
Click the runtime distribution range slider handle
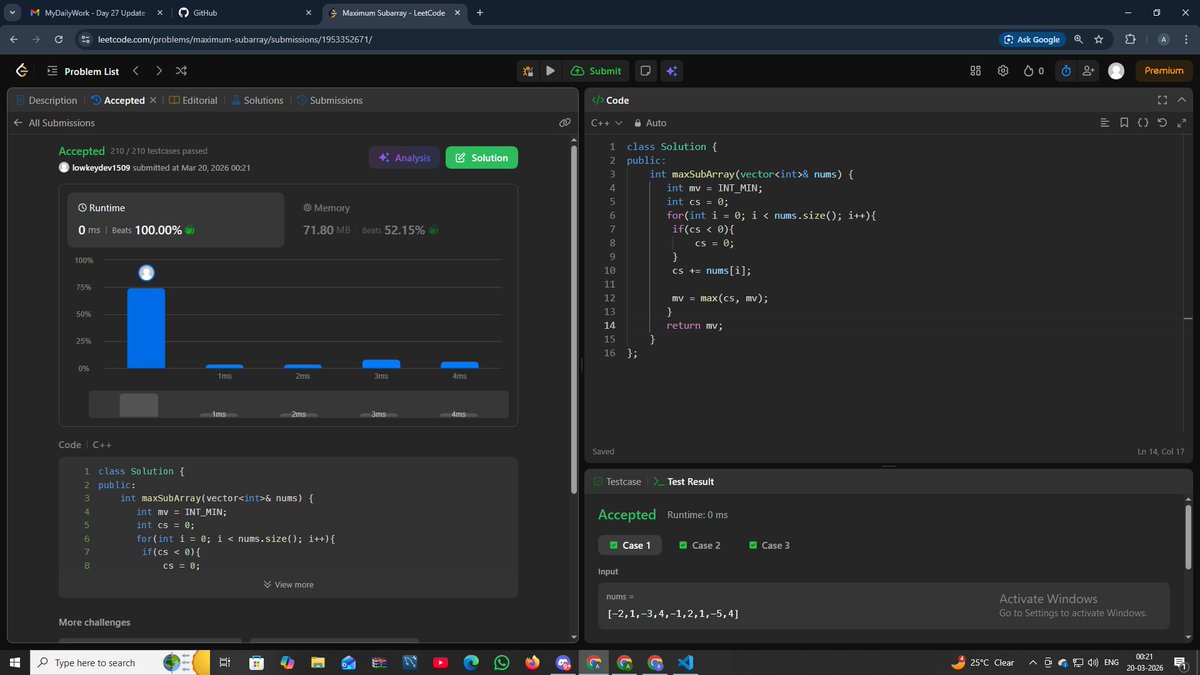139,404
